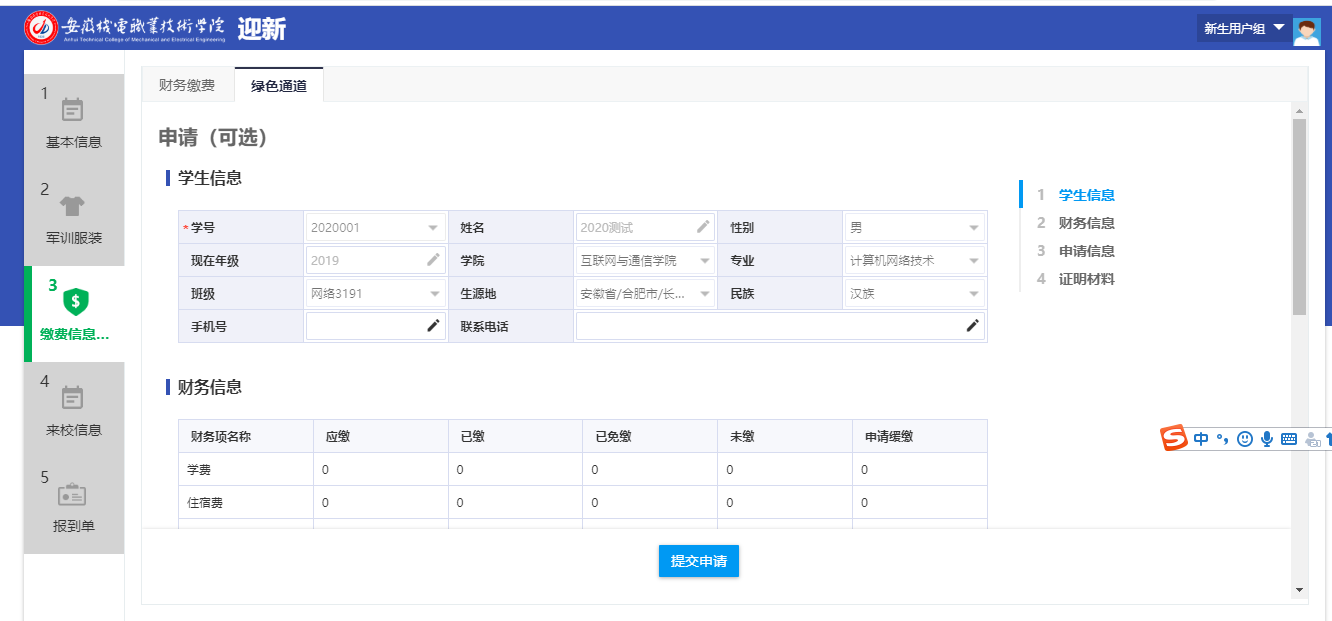Go to step 2 军训服装
Screen dimensions: 1332x621
click(74, 217)
